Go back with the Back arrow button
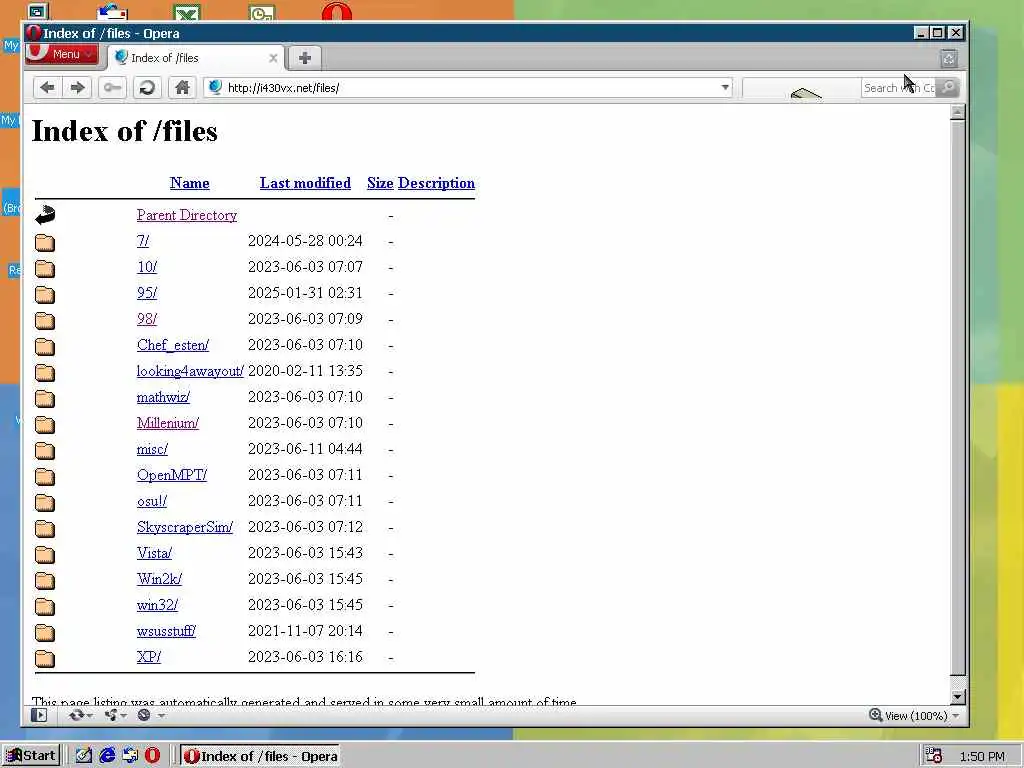 [47, 88]
